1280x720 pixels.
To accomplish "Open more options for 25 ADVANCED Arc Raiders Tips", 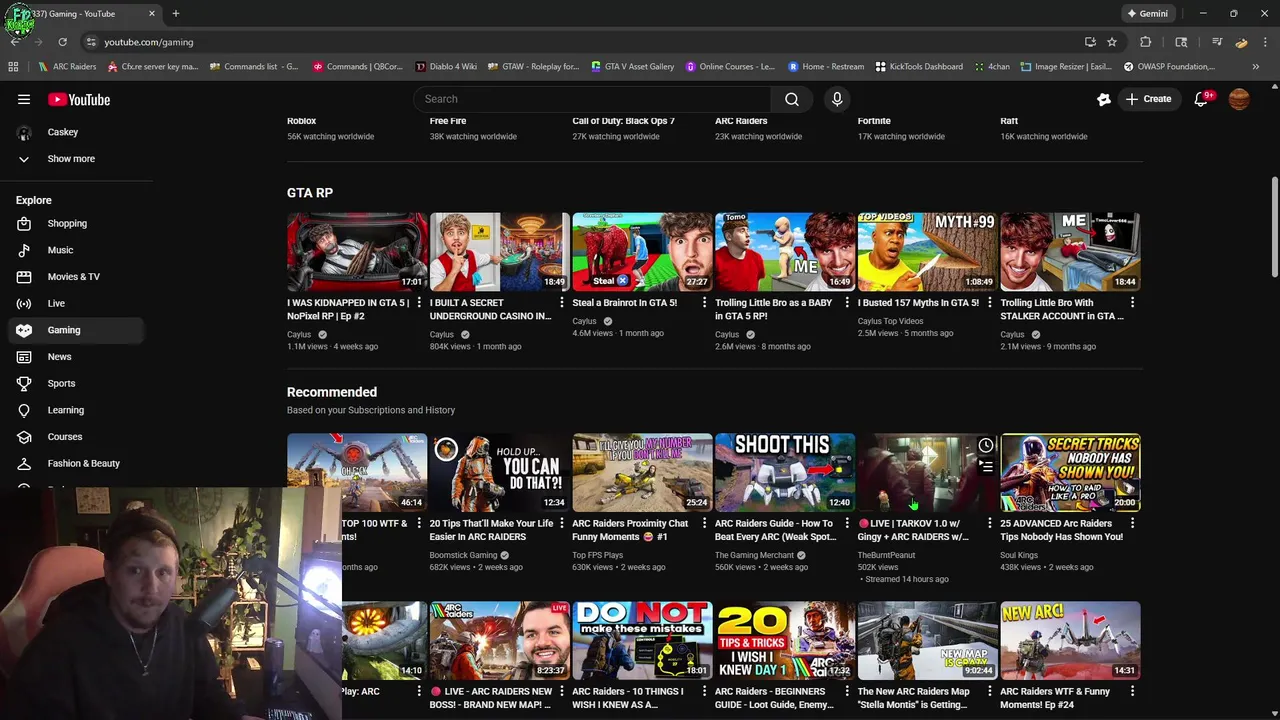I will [x=1132, y=524].
